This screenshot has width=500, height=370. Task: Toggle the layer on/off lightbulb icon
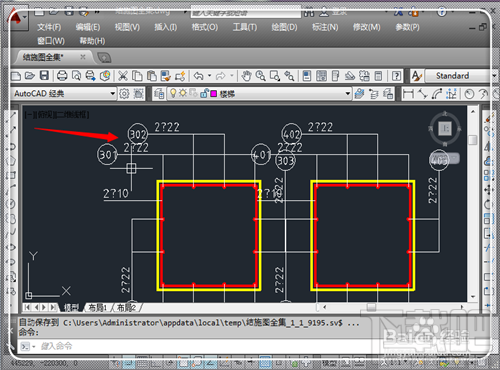click(x=173, y=93)
